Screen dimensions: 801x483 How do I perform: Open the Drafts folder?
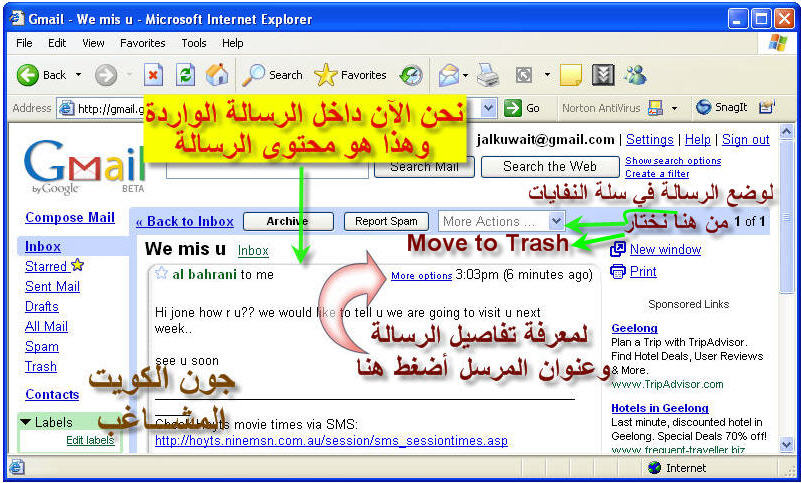click(x=42, y=306)
